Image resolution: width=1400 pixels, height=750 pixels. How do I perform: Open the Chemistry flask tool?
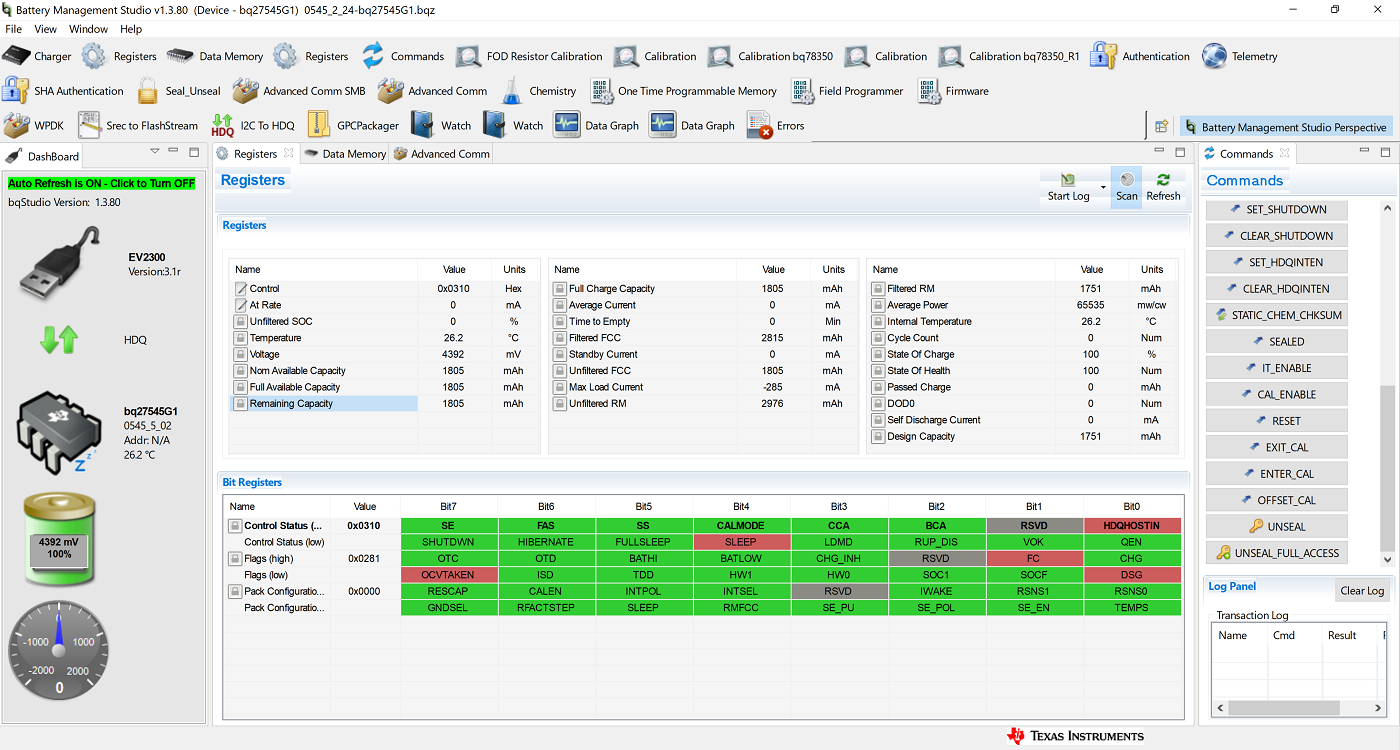click(x=539, y=91)
